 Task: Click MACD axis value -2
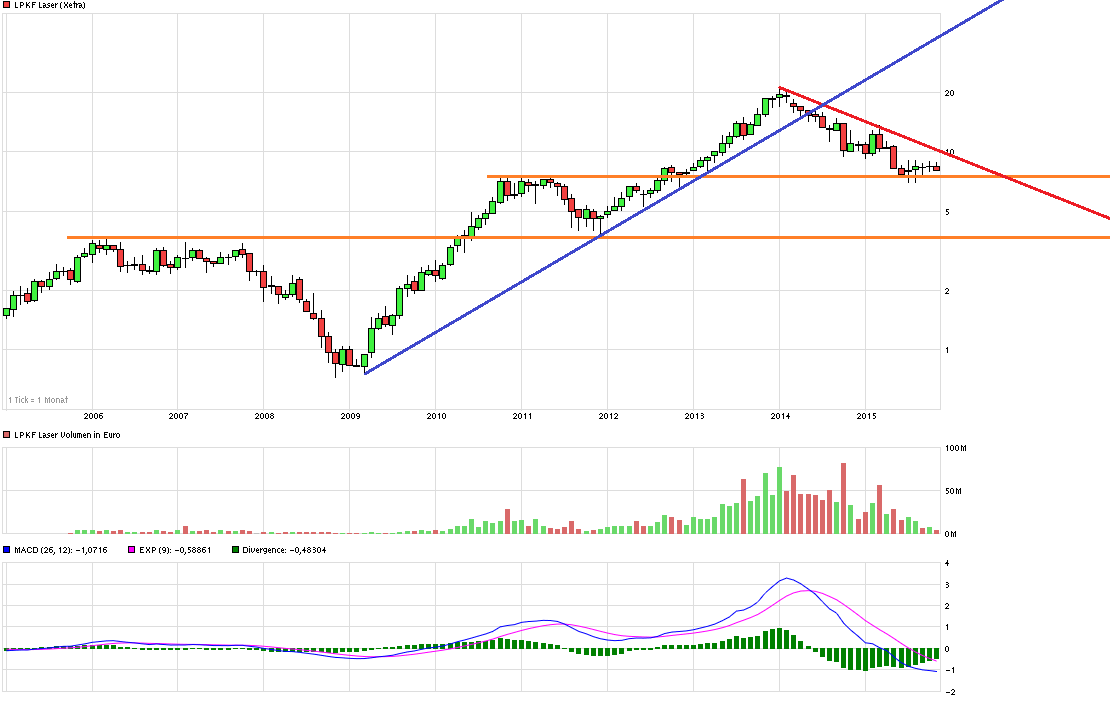[x=950, y=692]
